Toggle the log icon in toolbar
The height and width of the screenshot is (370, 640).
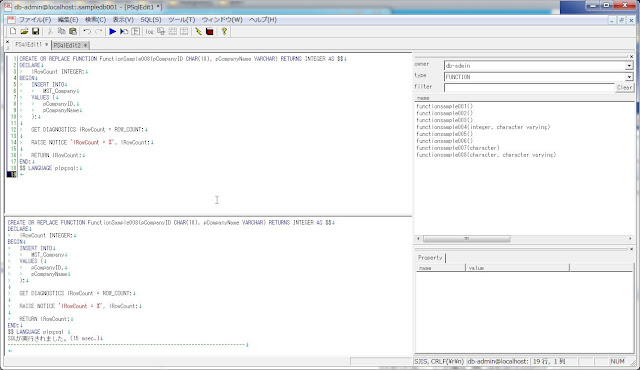coord(149,31)
